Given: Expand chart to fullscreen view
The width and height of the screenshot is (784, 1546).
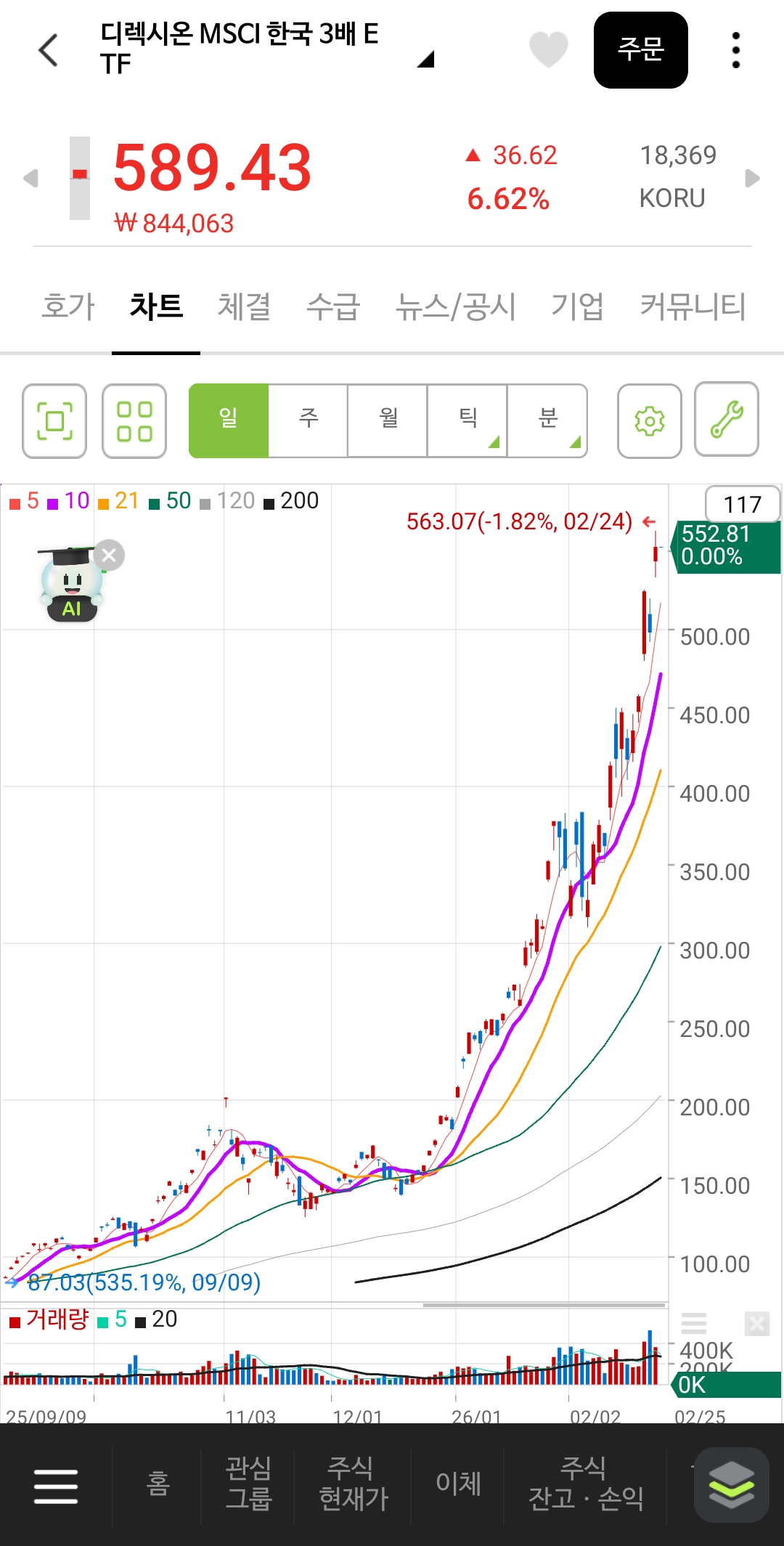Looking at the screenshot, I should pos(54,421).
